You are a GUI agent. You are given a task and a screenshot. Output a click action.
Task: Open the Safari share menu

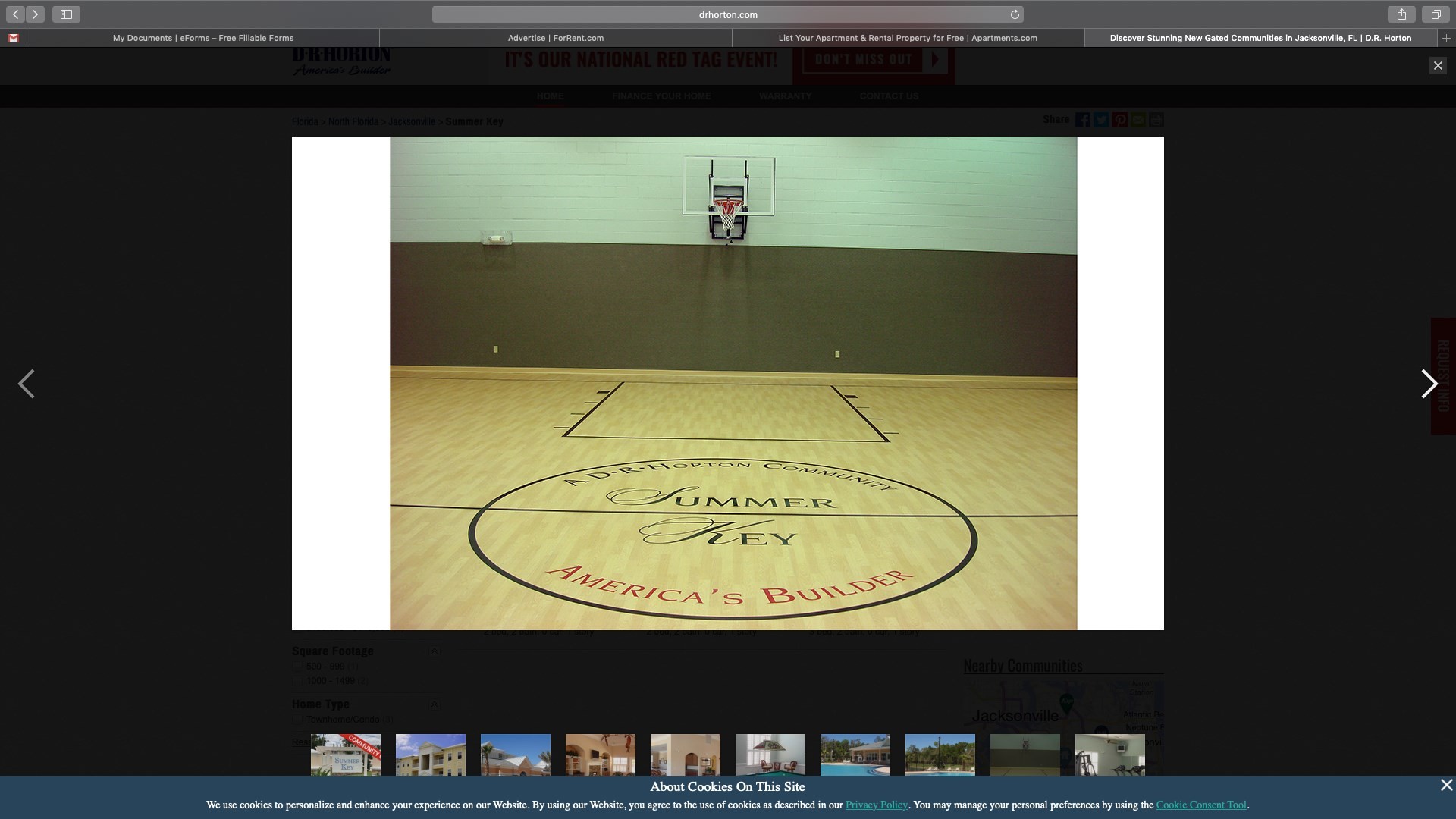(1401, 14)
